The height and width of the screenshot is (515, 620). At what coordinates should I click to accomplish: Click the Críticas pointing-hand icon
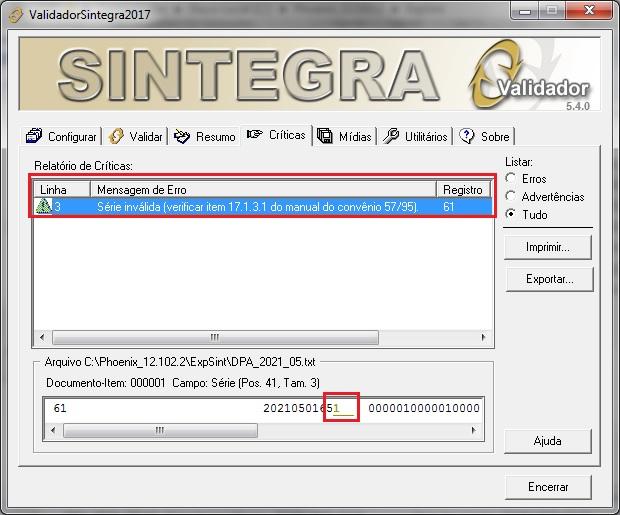[x=254, y=134]
